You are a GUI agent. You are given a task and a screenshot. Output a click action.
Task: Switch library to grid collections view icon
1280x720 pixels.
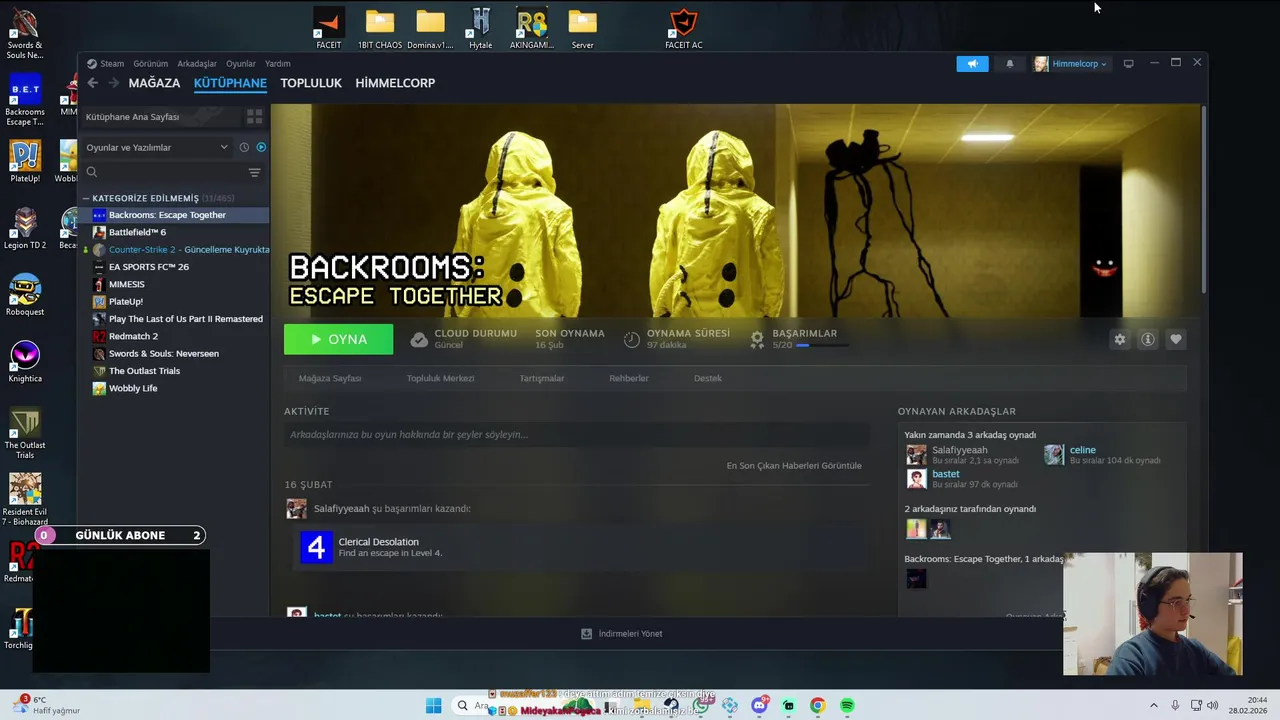tap(254, 117)
